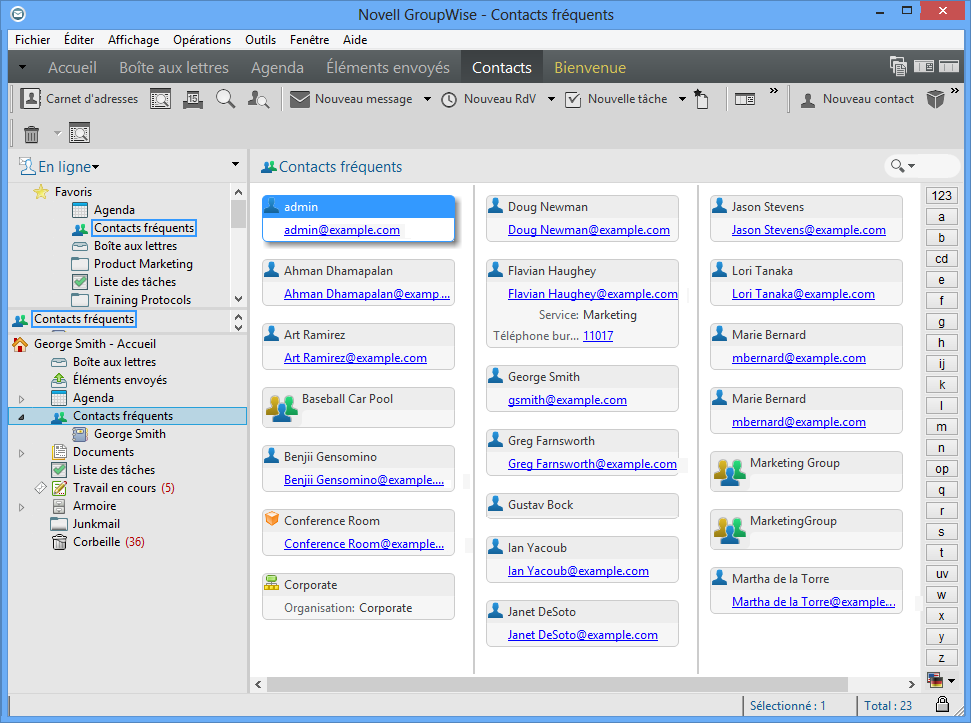Click the windows icon at right of navigation bar

898,66
